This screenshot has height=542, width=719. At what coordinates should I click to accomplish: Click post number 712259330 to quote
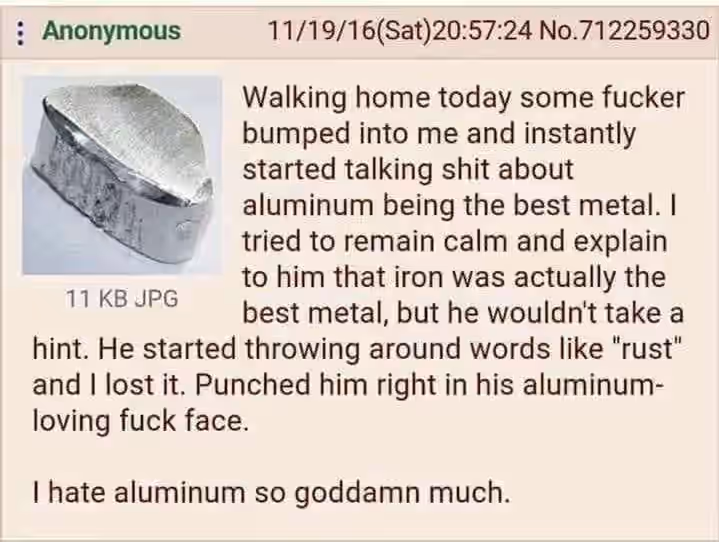[645, 31]
